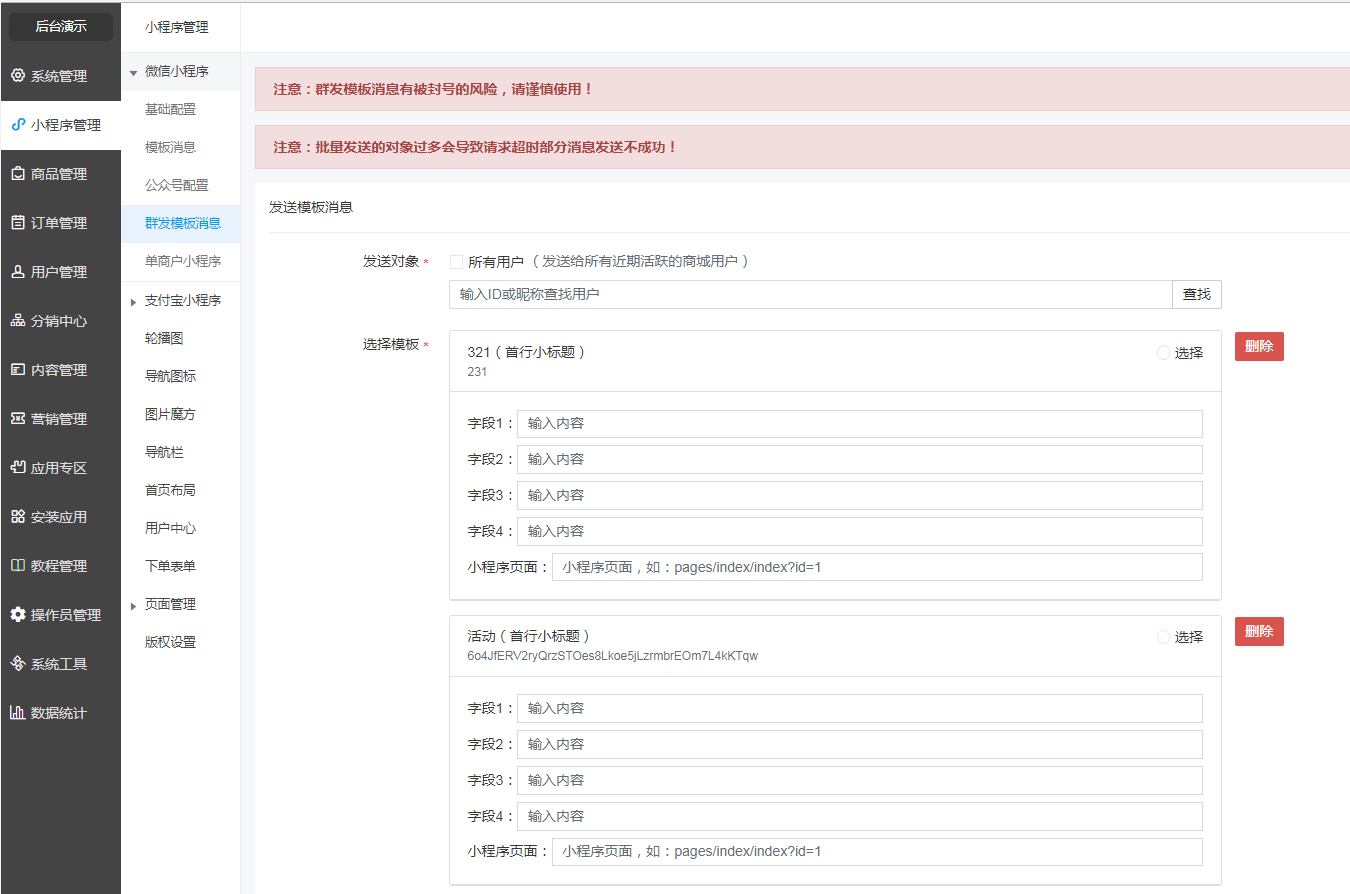1350x894 pixels.
Task: Open 用户中心 in the submenu
Action: click(x=171, y=528)
